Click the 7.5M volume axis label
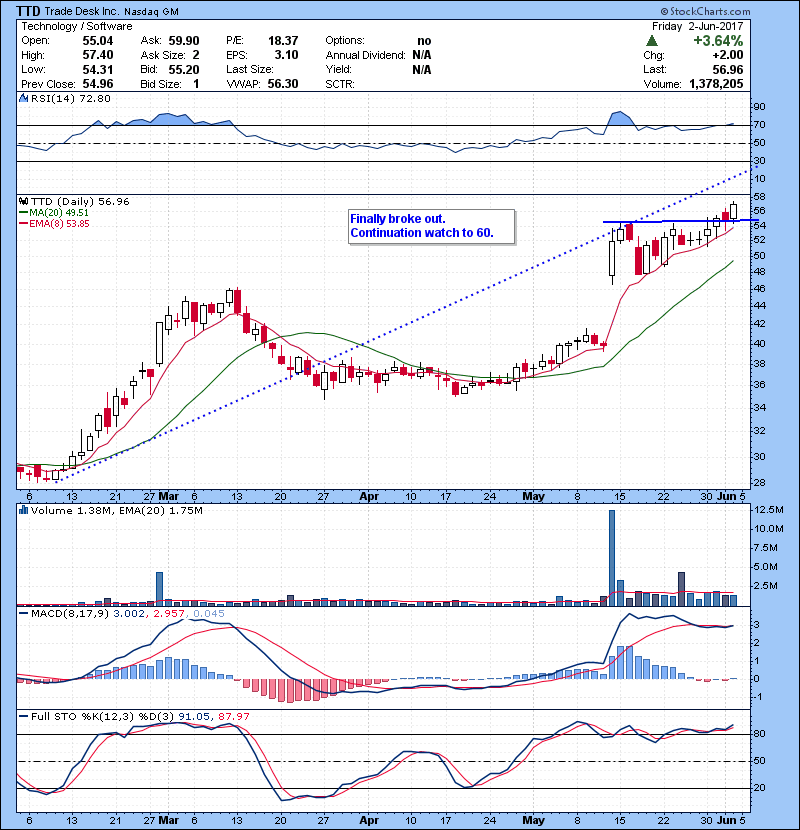 click(x=766, y=547)
